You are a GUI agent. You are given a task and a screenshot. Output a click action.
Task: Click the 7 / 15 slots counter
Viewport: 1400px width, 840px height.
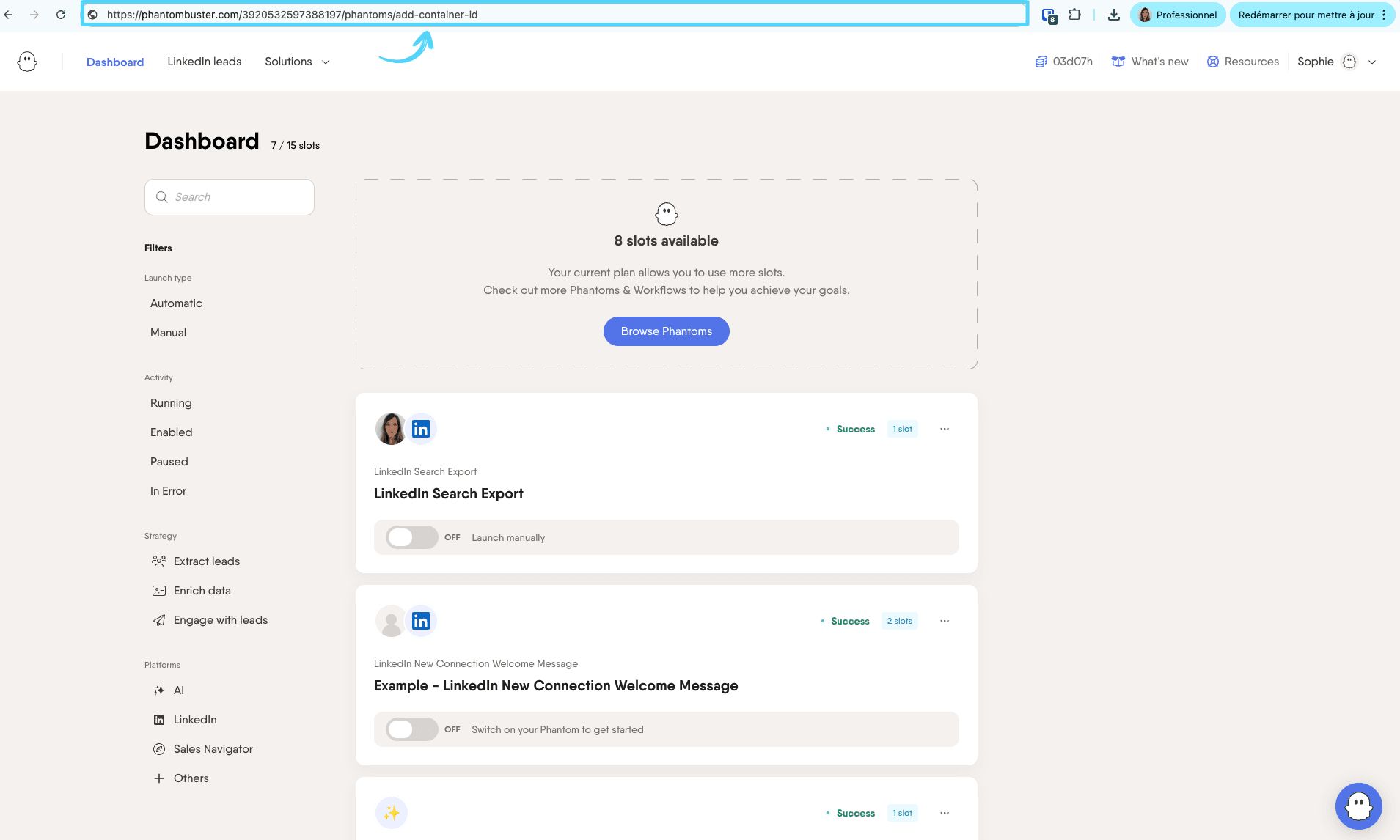coord(296,145)
